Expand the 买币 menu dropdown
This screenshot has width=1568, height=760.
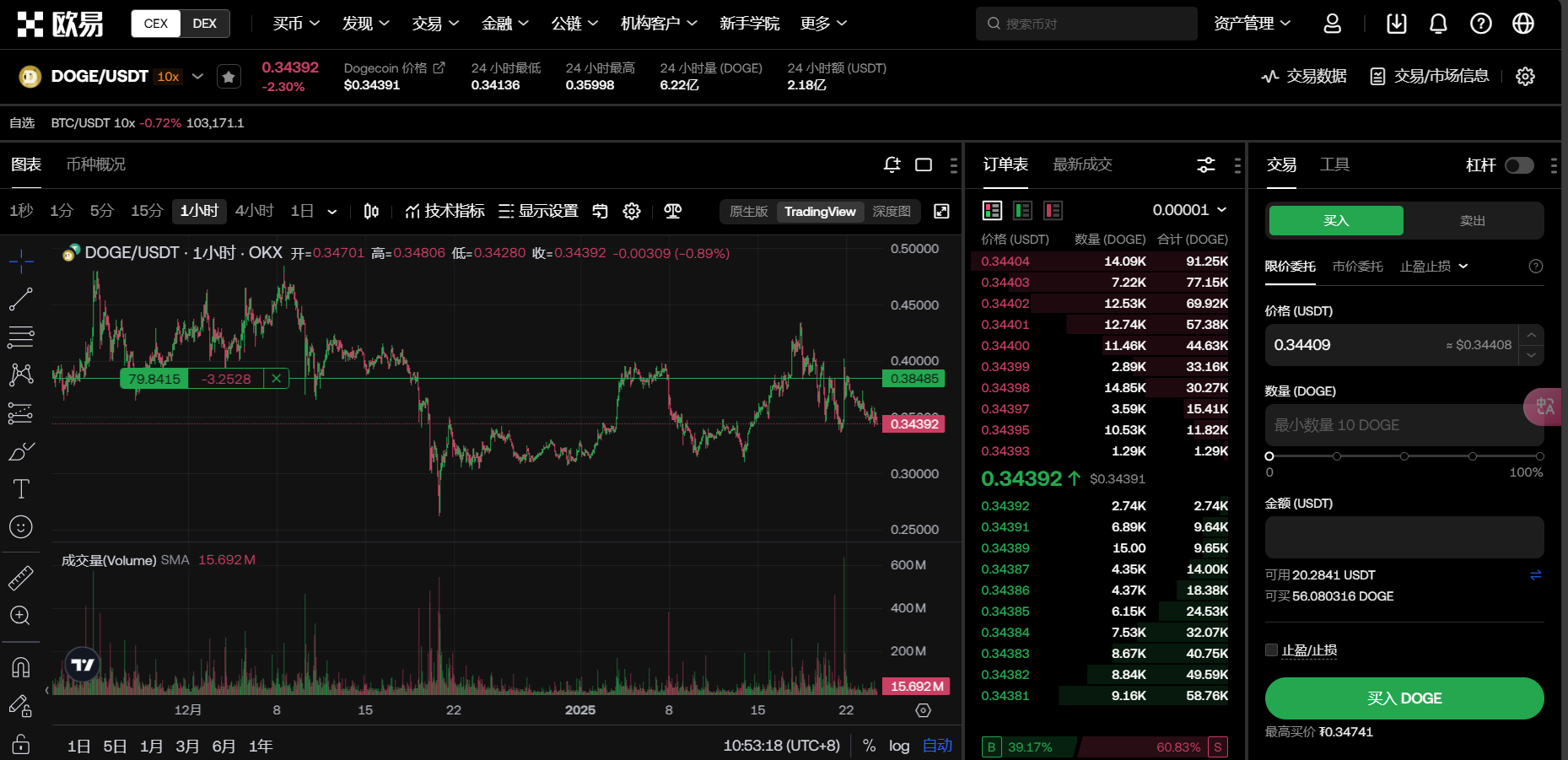[x=296, y=24]
